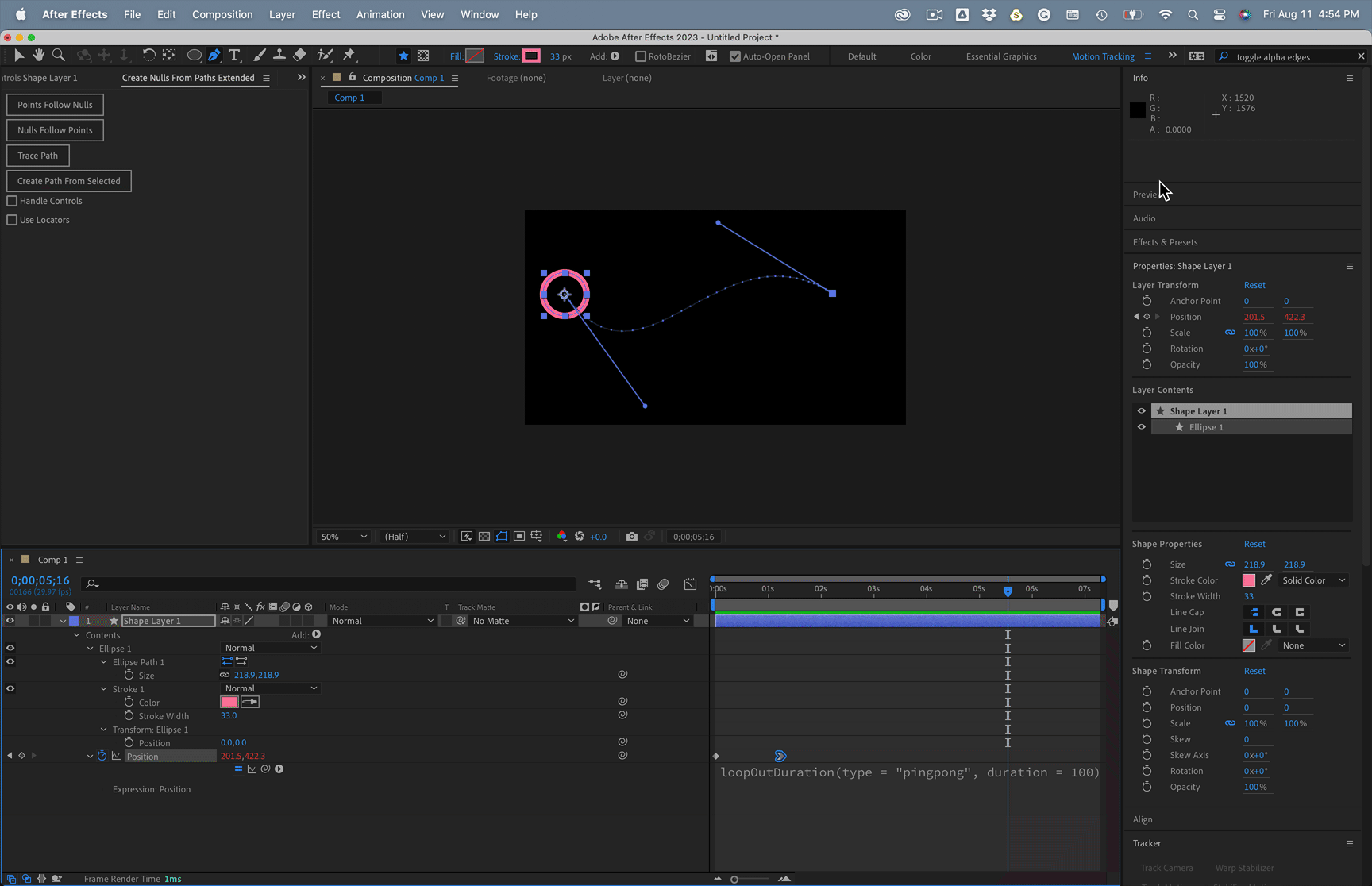Screen dimensions: 1372x886
Task: Click the Show Channel color icon
Action: tap(562, 537)
